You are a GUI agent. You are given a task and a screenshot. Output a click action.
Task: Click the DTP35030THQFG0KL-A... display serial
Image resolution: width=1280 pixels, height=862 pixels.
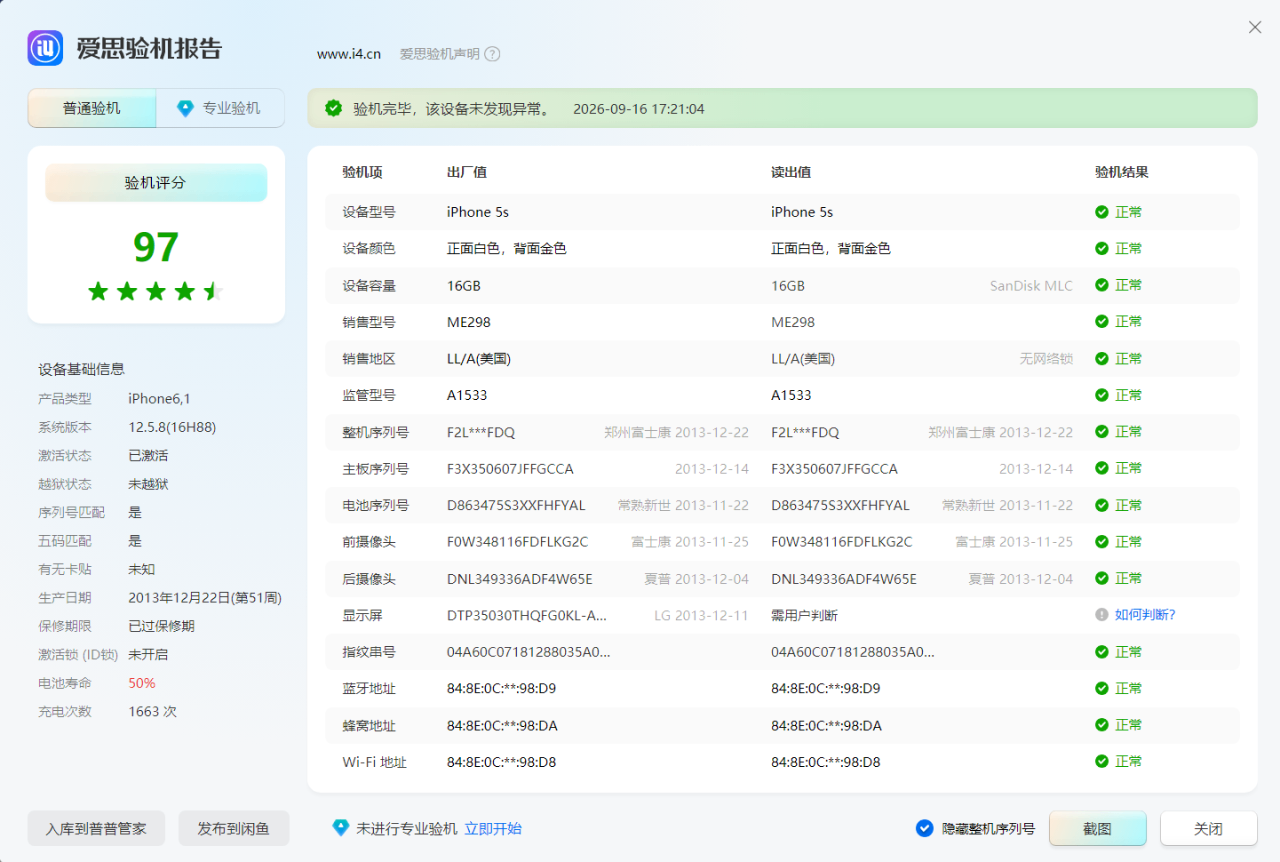527,615
